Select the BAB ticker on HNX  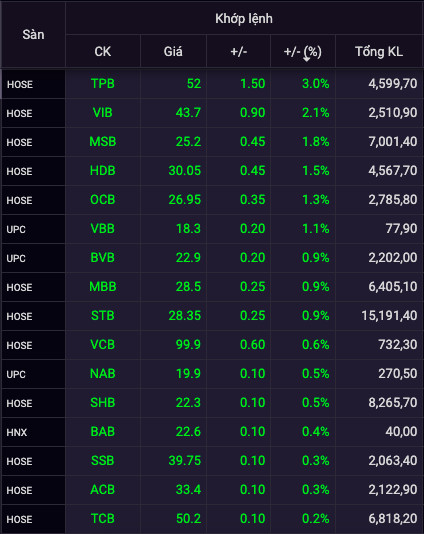click(103, 431)
